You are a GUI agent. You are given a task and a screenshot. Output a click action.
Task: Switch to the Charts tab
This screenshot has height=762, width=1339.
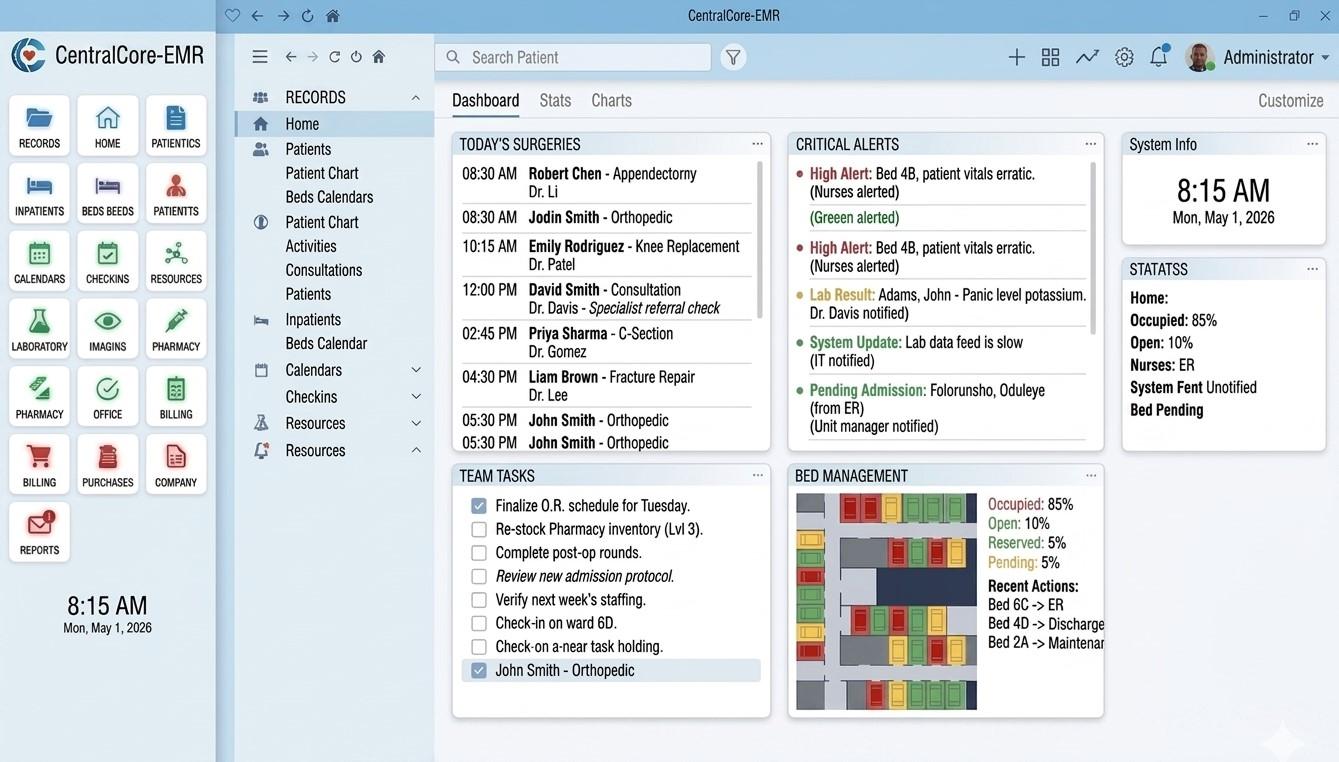pos(611,100)
